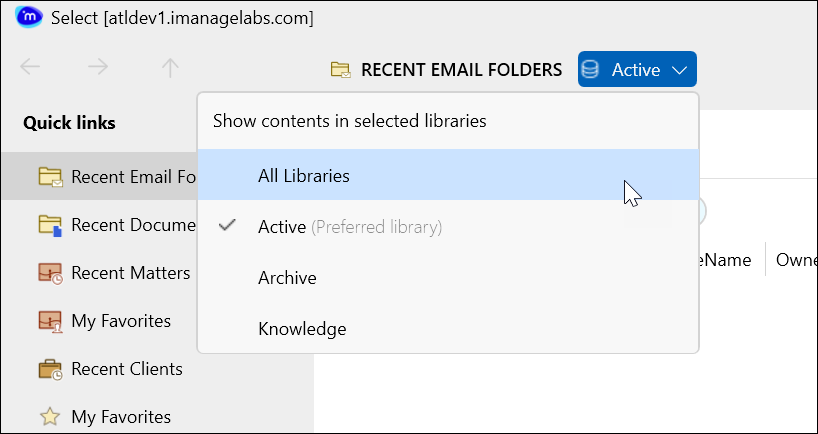Click the forward navigation arrow
The height and width of the screenshot is (434, 818).
coord(98,68)
